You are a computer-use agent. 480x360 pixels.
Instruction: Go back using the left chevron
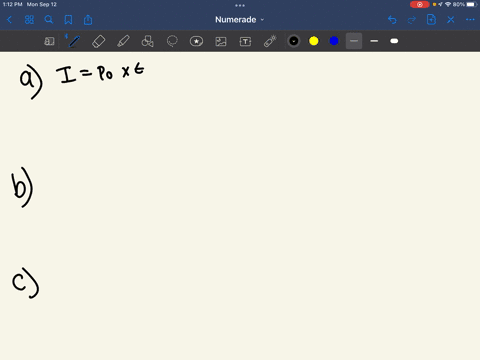pos(9,20)
